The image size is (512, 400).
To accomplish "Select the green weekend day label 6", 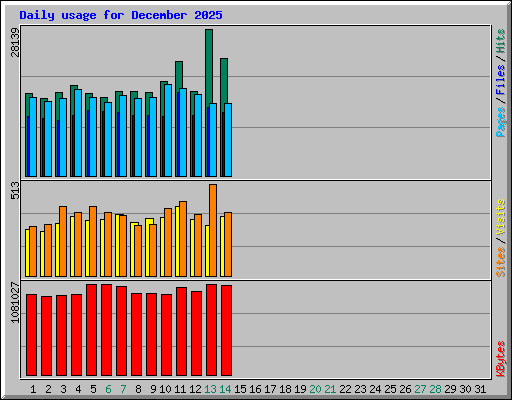I will point(108,389).
